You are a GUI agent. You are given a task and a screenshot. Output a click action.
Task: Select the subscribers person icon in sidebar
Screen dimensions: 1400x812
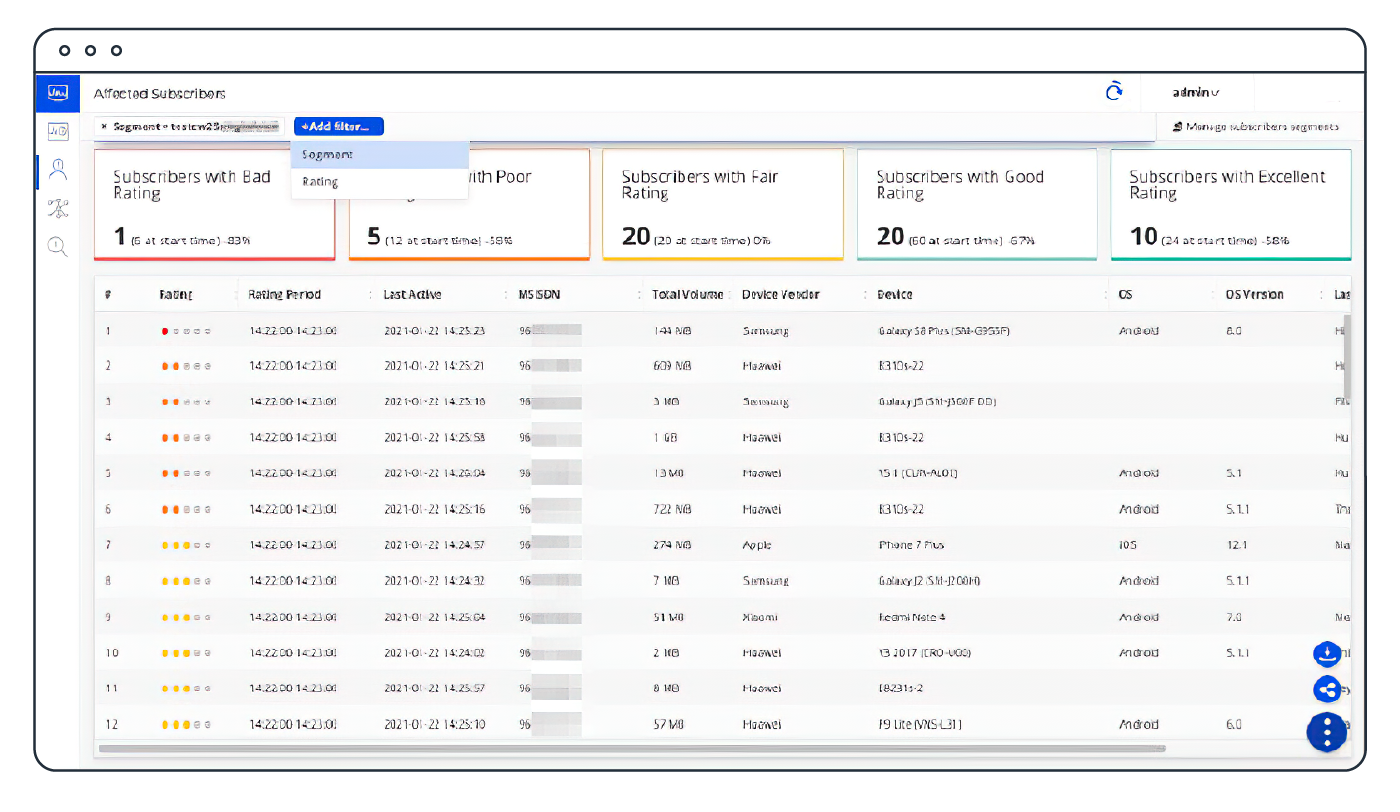[58, 169]
